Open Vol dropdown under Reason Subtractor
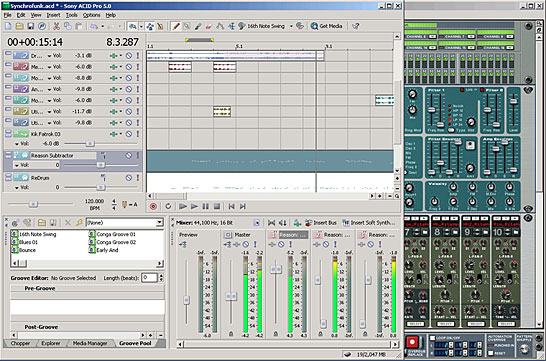The width and height of the screenshot is (546, 361). point(16,165)
